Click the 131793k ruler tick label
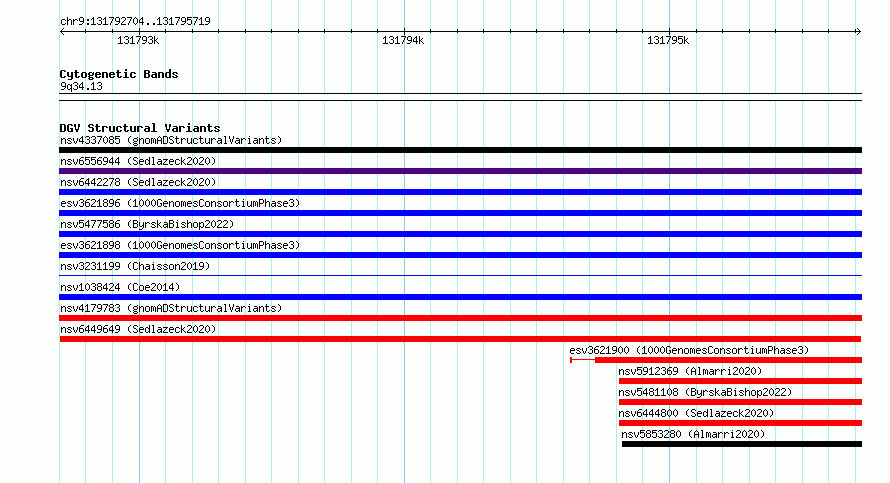 (x=138, y=41)
